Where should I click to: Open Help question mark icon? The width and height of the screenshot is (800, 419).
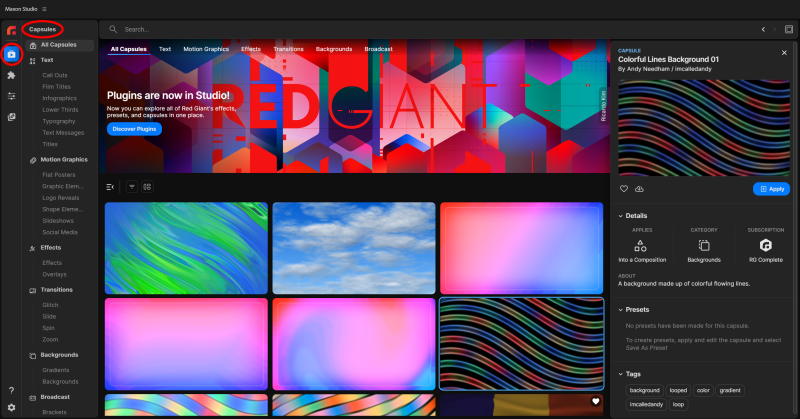(x=11, y=390)
